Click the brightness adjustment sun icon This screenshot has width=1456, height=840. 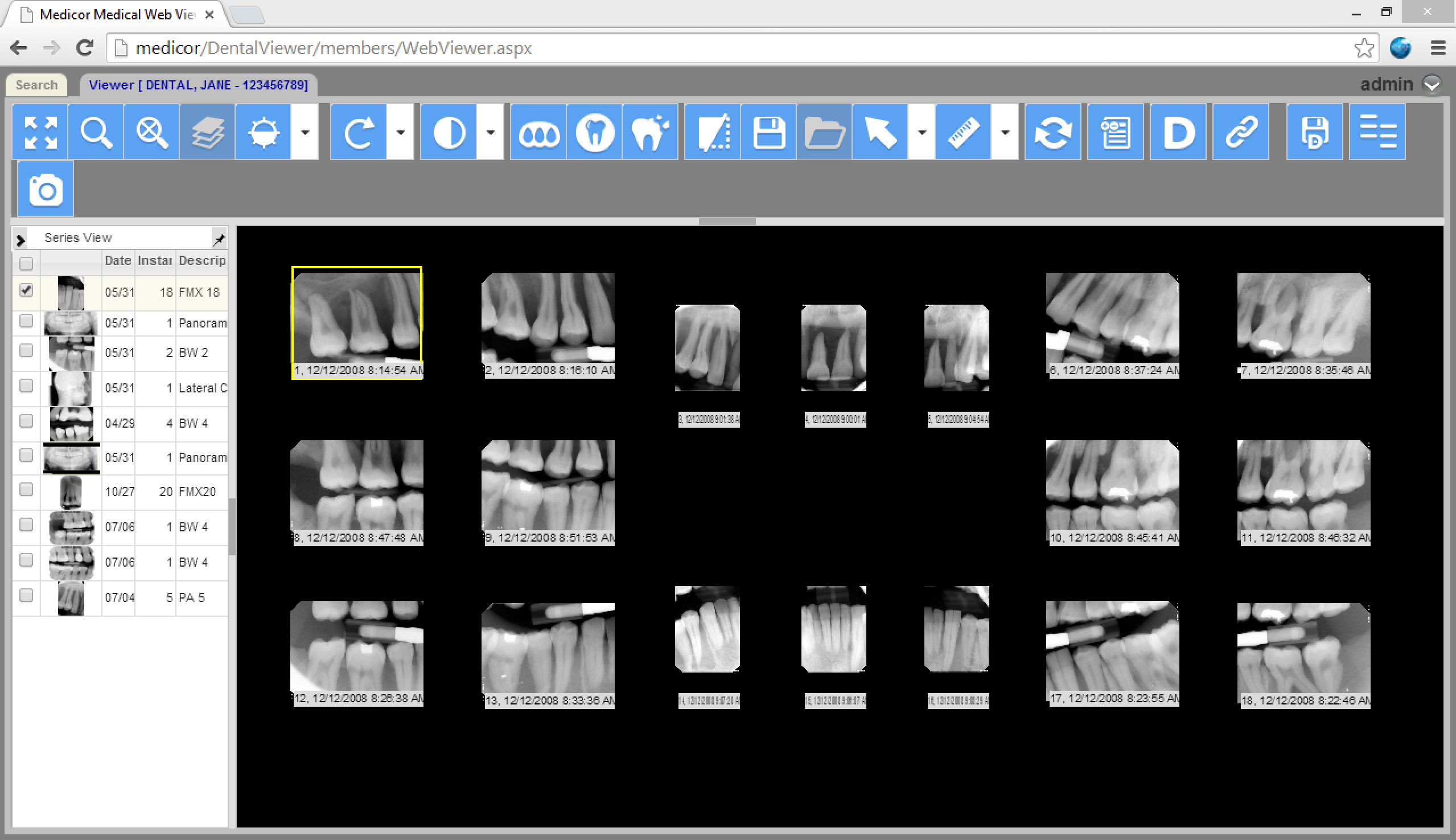[264, 132]
